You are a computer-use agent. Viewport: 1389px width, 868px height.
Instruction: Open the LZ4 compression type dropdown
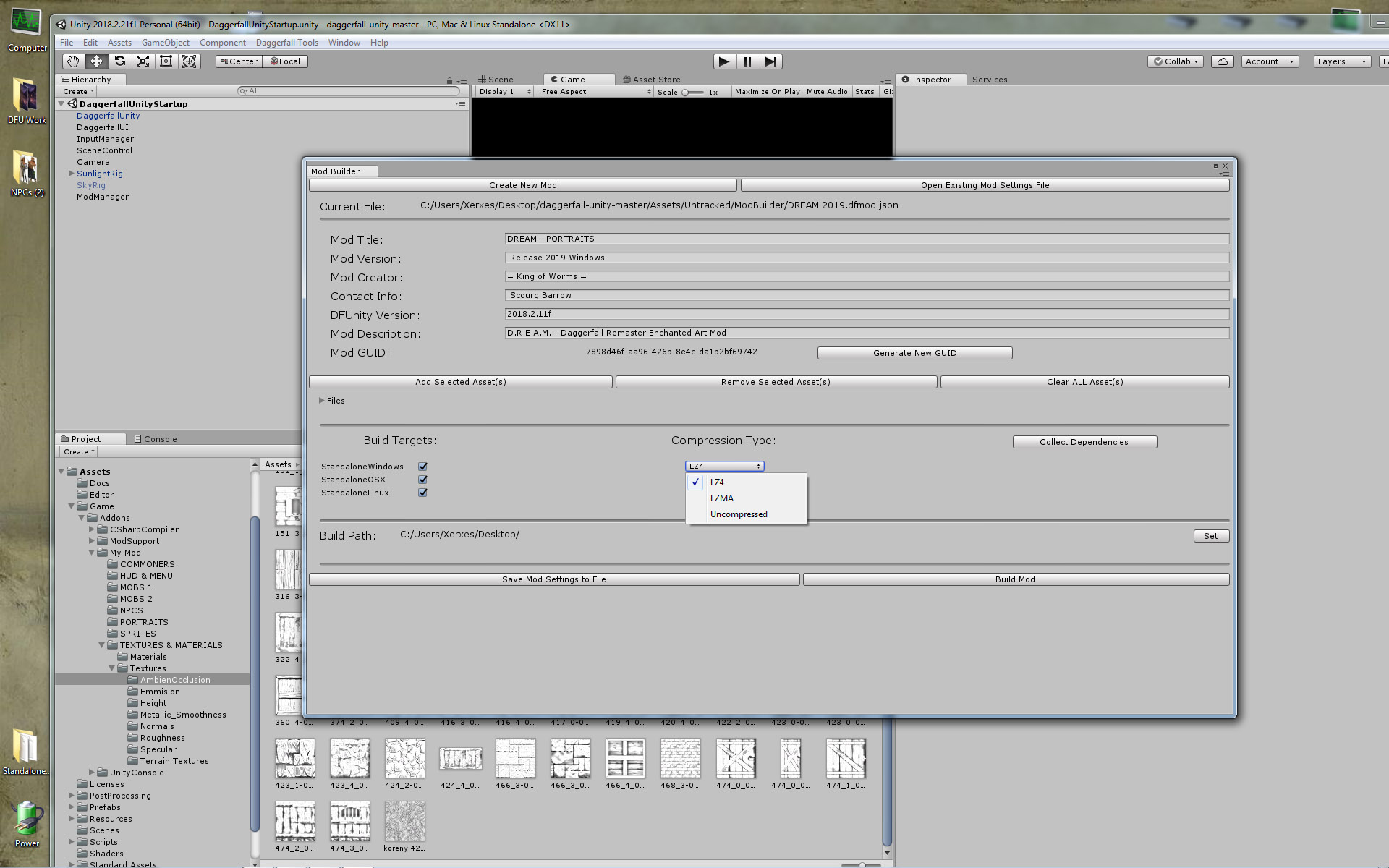(x=724, y=467)
